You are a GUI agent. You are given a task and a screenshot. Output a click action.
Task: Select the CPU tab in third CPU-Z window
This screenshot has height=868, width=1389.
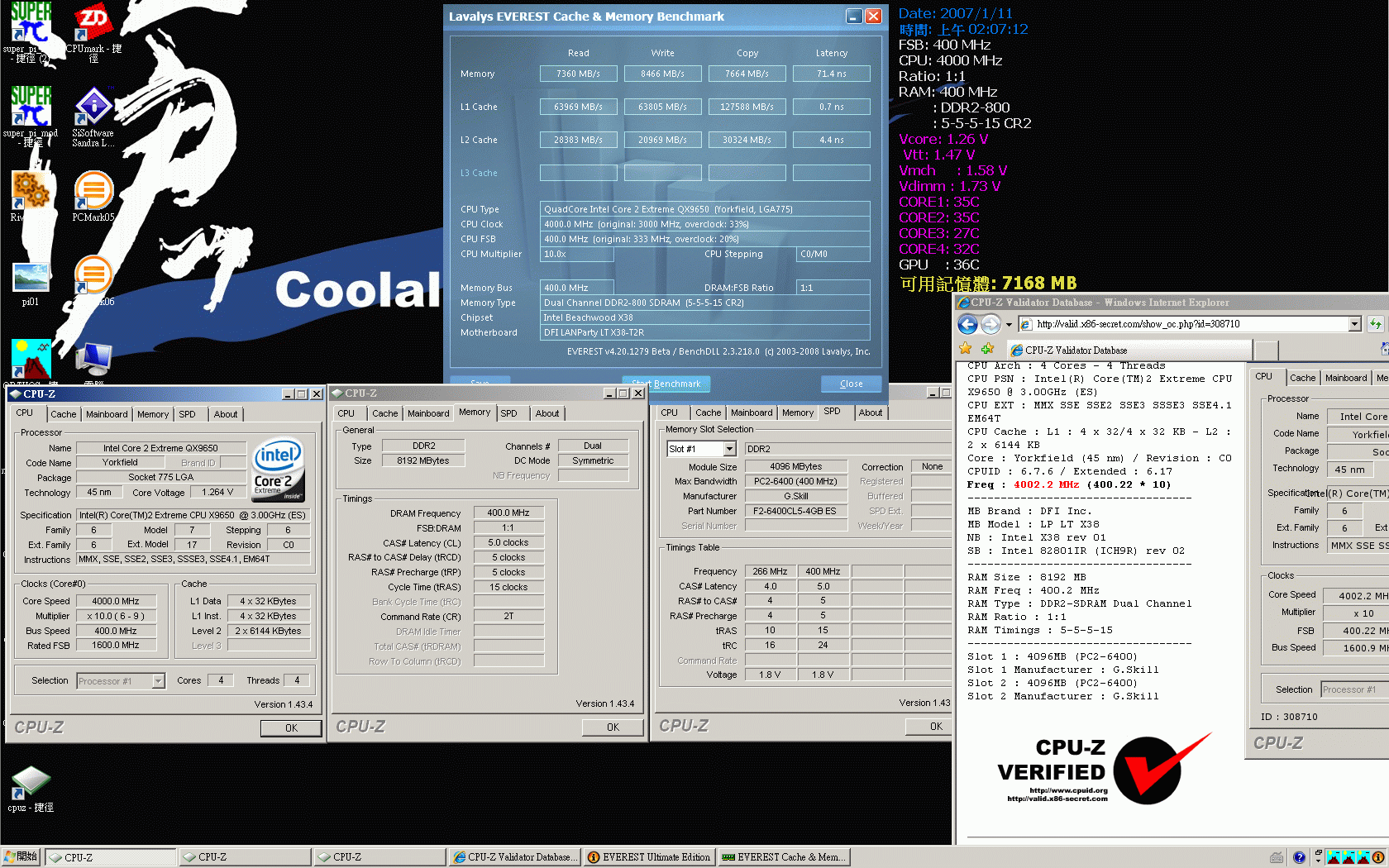pyautogui.click(x=670, y=413)
